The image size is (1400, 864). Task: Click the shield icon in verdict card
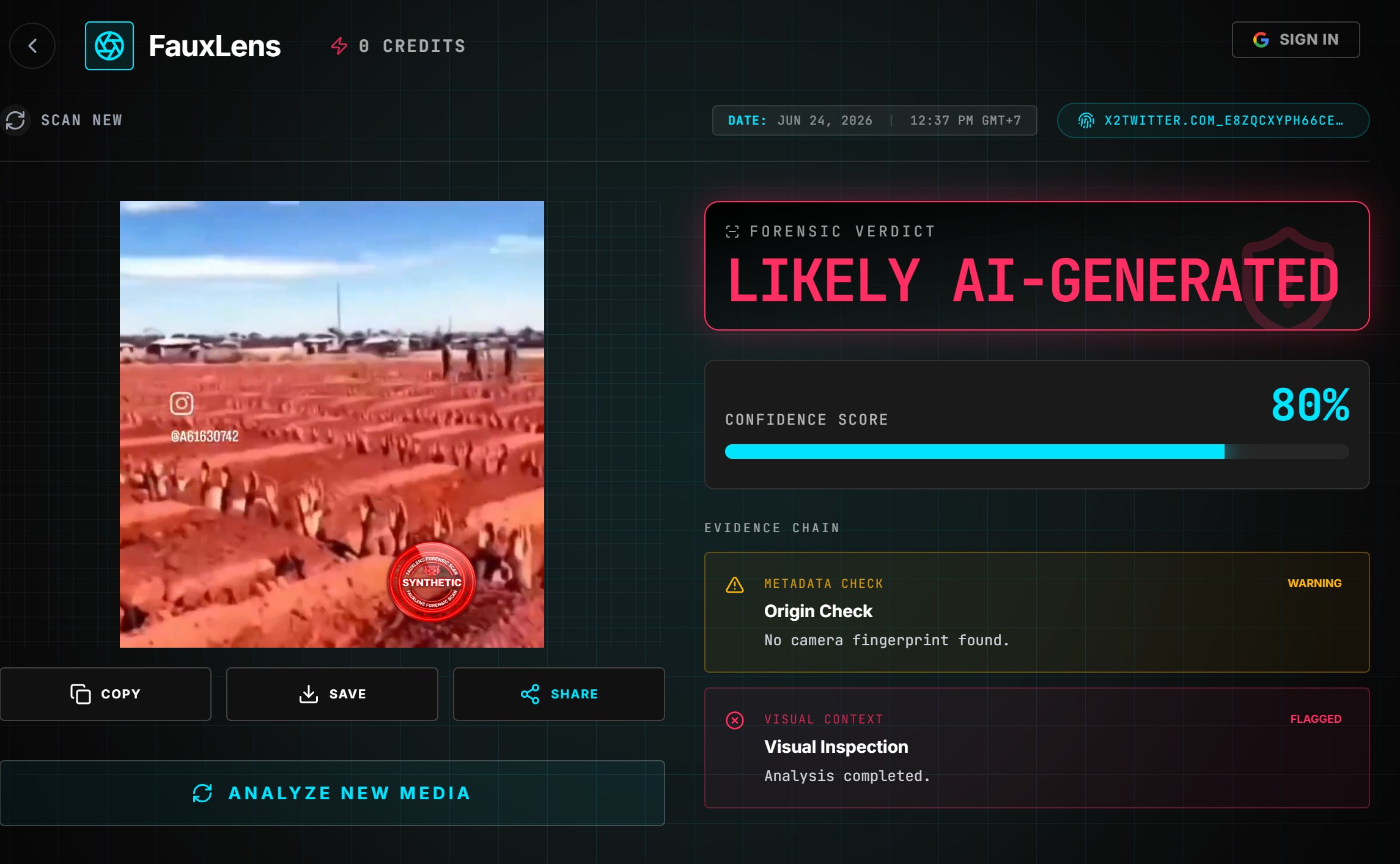point(1288,278)
